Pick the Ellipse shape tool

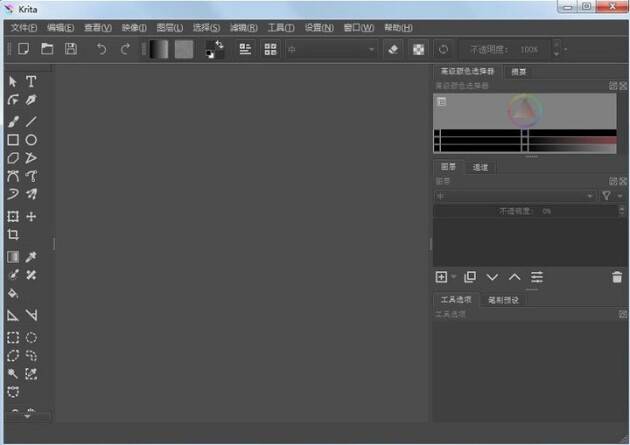(31, 140)
